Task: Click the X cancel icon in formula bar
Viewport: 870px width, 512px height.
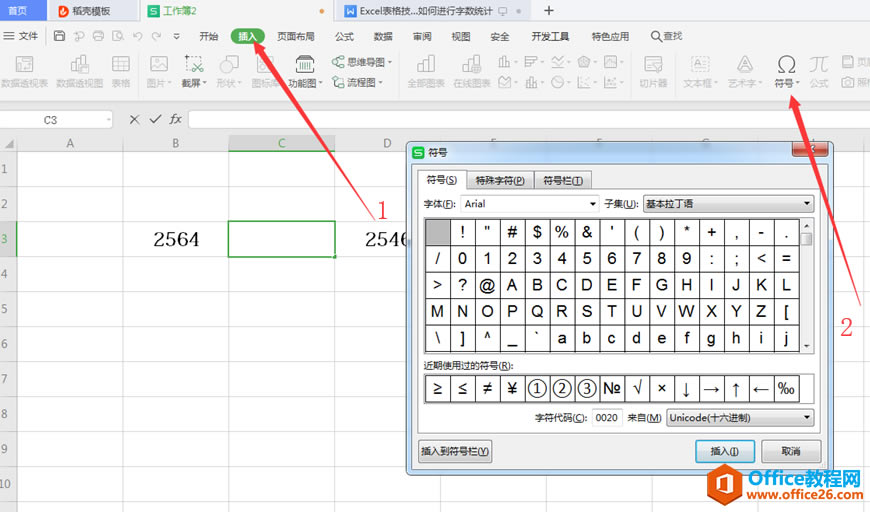Action: click(134, 119)
